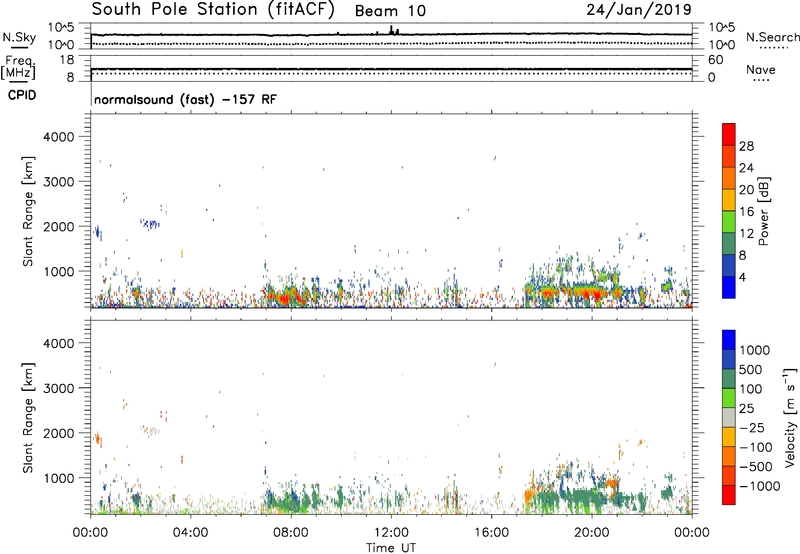This screenshot has width=800, height=554.
Task: Click the 'N.Search' legend label
Action: pos(773,37)
